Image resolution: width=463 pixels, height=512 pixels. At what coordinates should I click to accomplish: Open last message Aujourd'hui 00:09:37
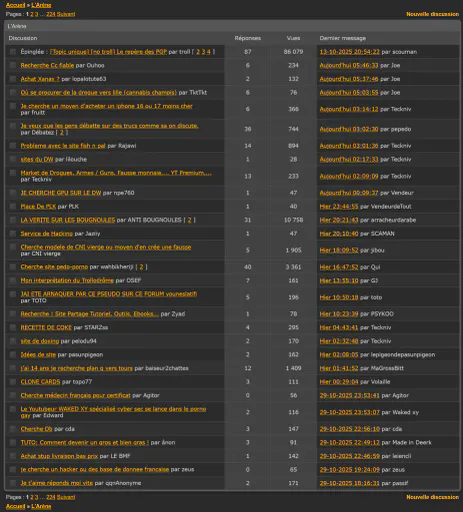(349, 193)
